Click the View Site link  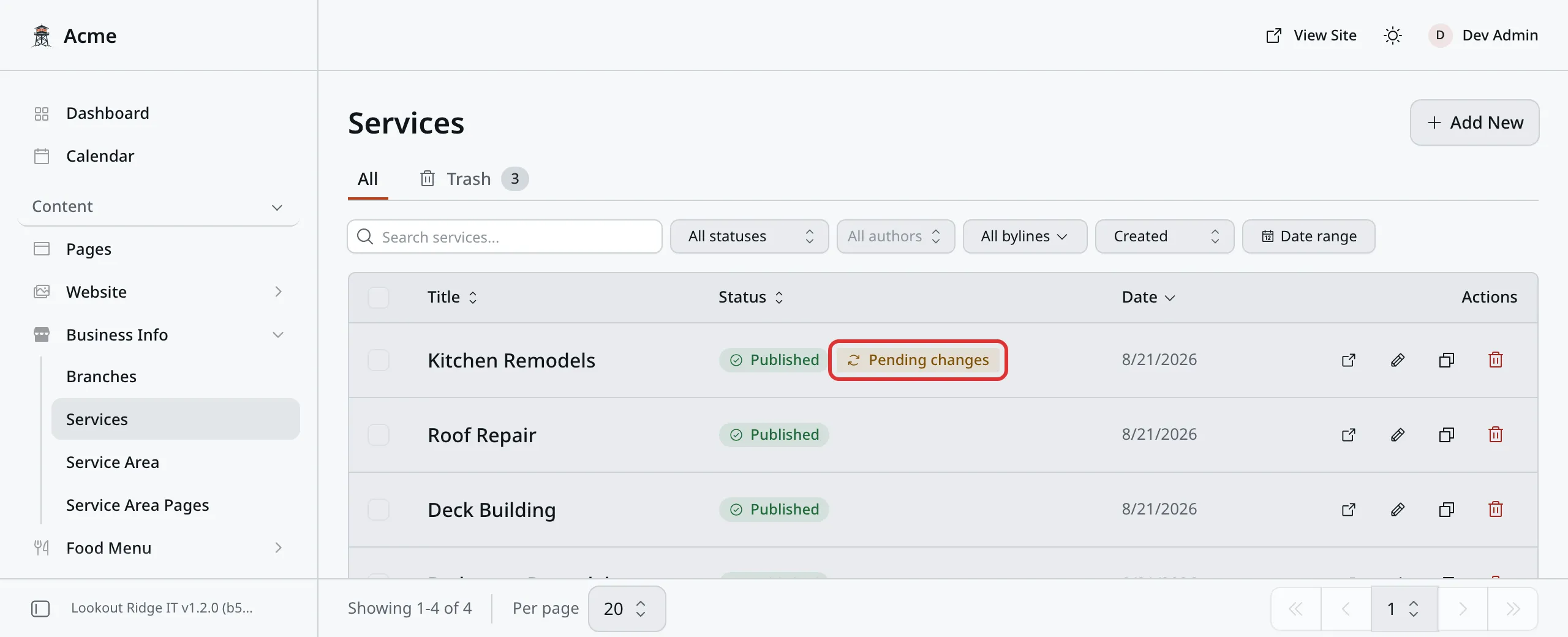coord(1311,36)
